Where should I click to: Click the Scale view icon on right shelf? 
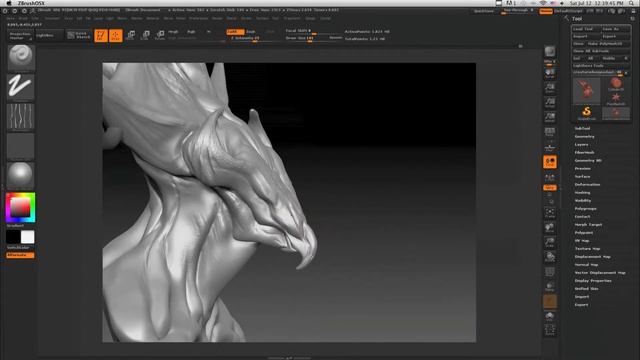[550, 242]
